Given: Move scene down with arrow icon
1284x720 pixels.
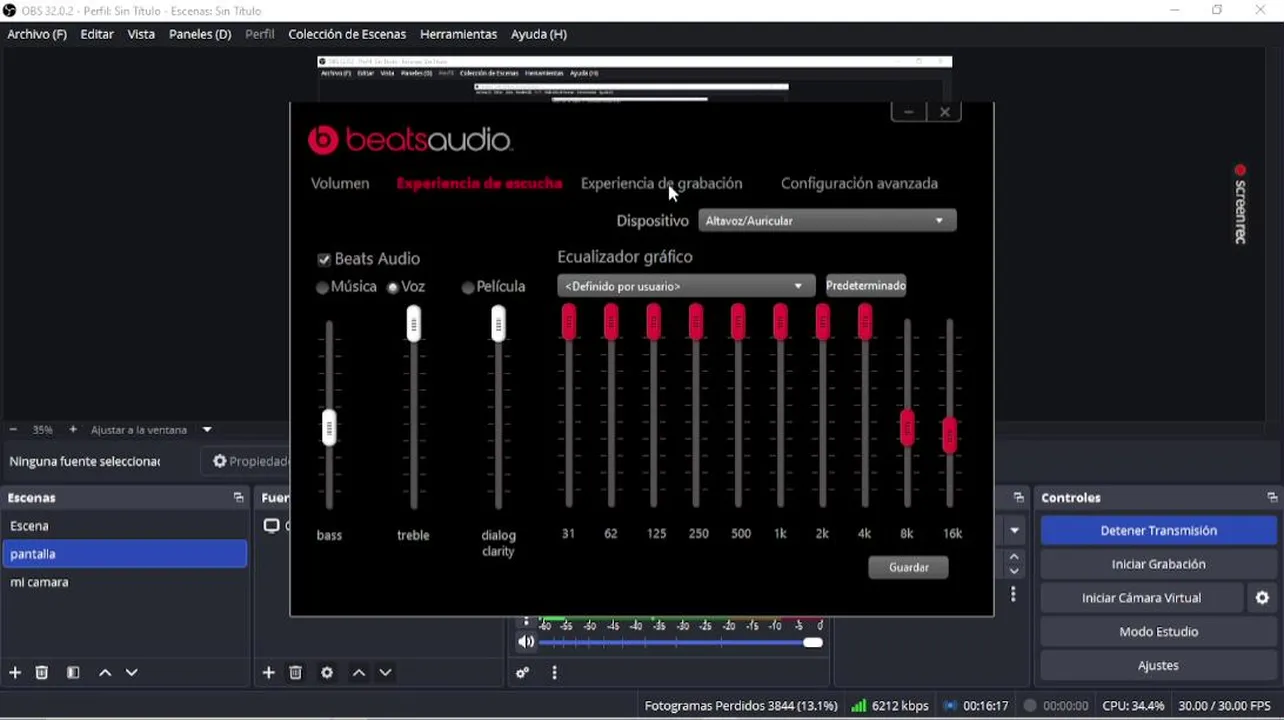Looking at the screenshot, I should (131, 673).
